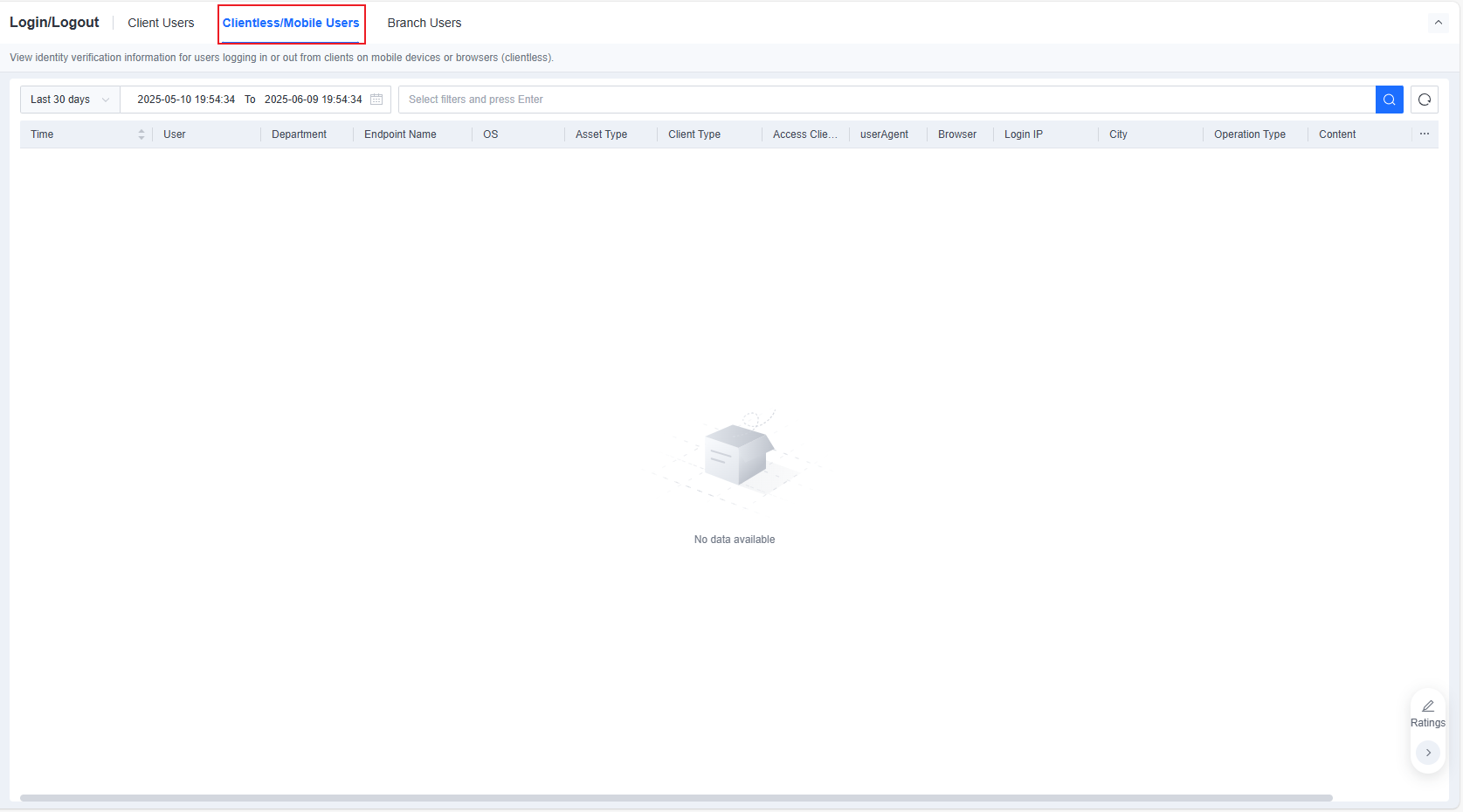Click the Ratings pencil icon
Image resolution: width=1463 pixels, height=812 pixels.
(x=1428, y=706)
